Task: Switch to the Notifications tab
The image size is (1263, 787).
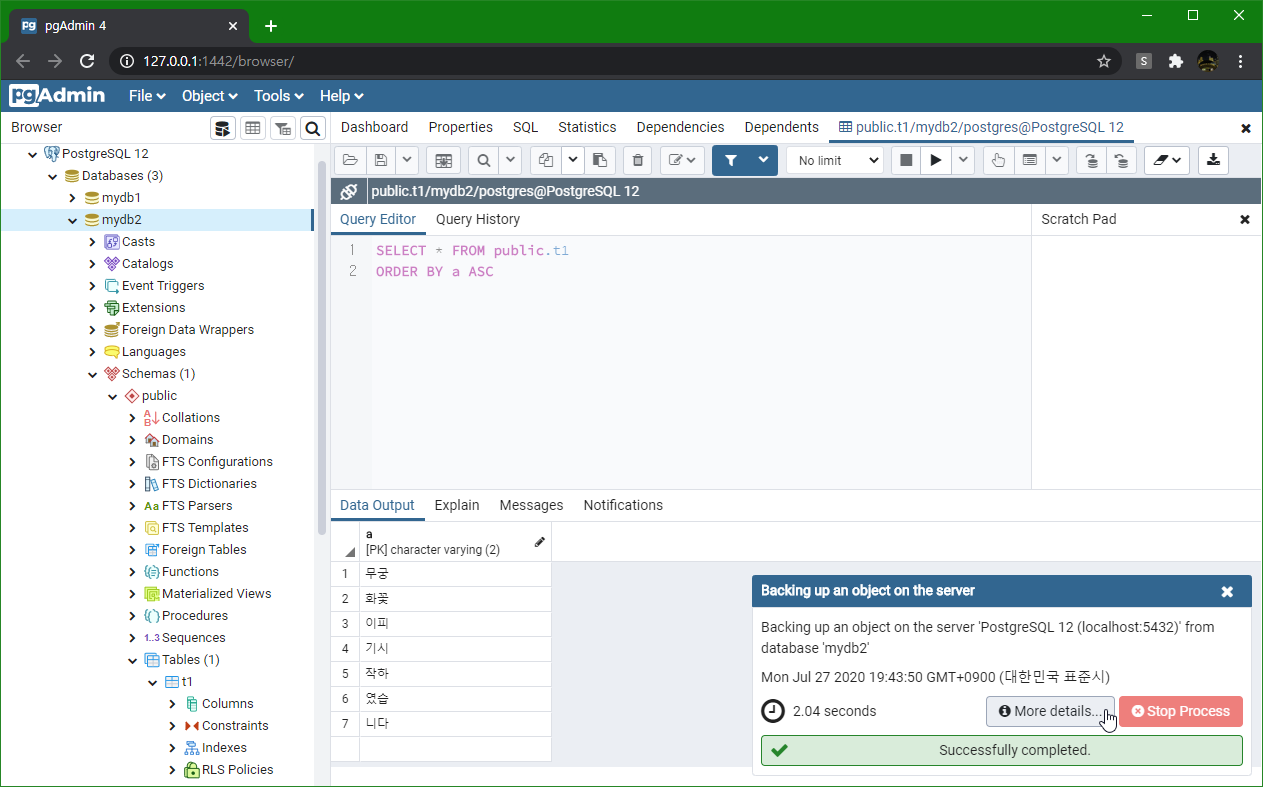Action: [624, 505]
